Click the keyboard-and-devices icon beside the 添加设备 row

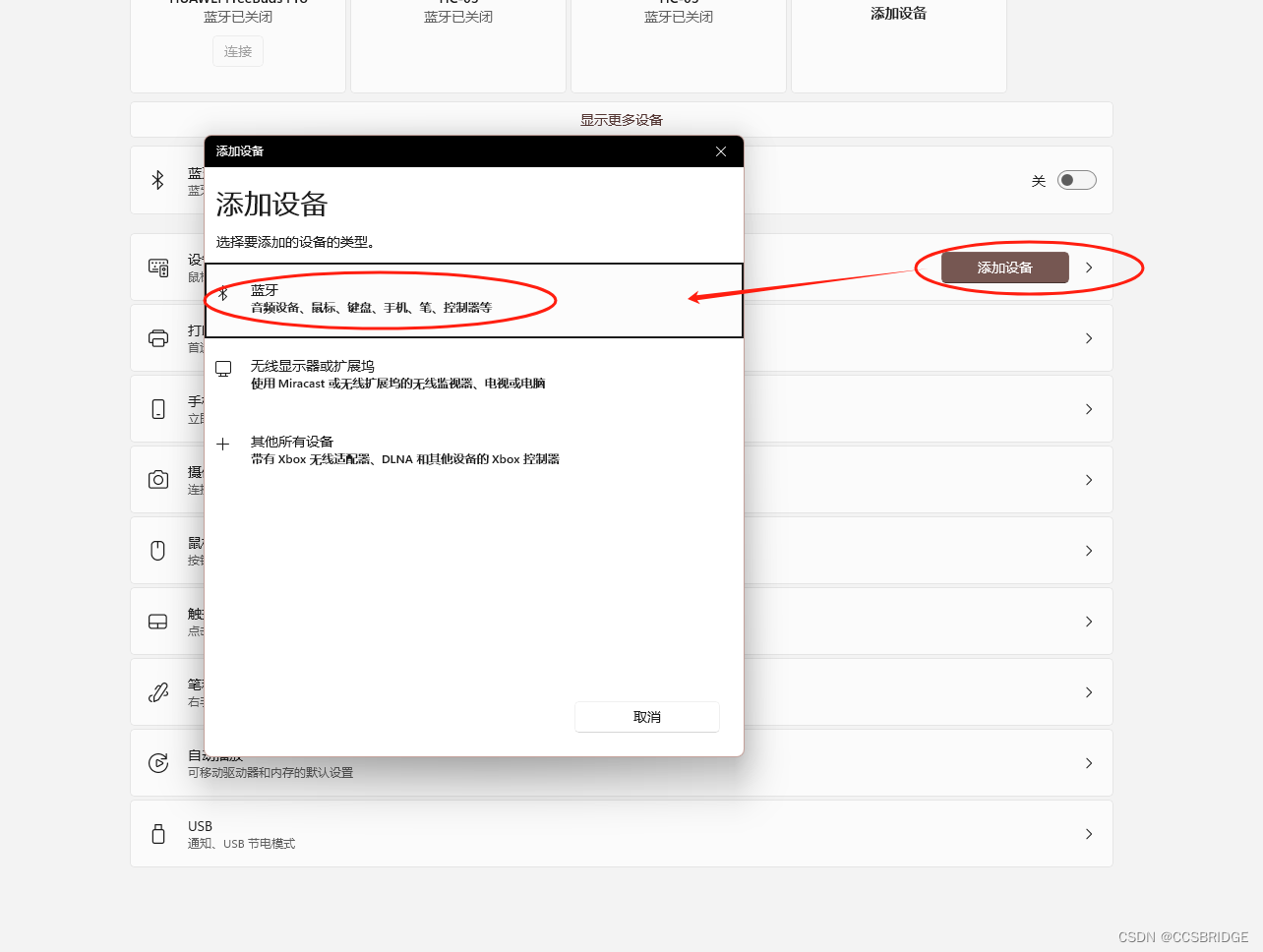coord(158,268)
